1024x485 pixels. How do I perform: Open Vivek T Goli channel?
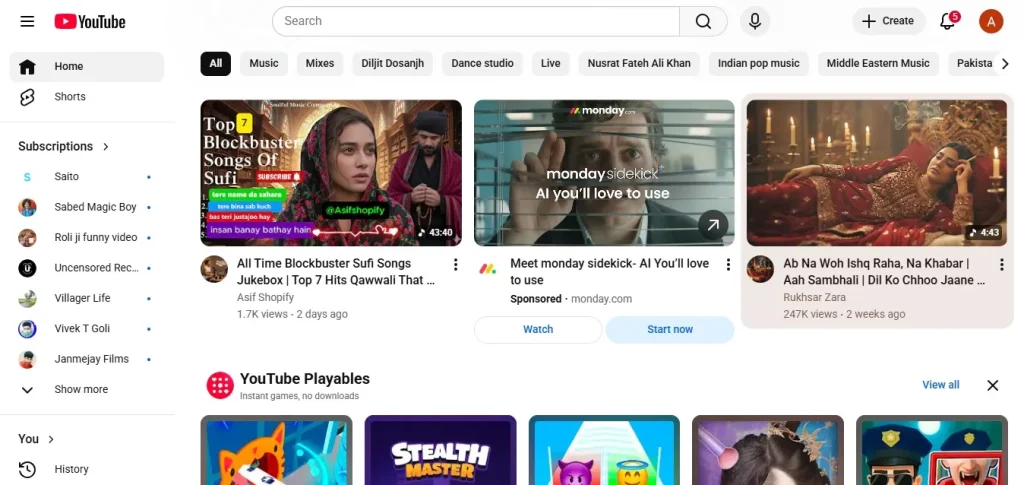[86, 328]
